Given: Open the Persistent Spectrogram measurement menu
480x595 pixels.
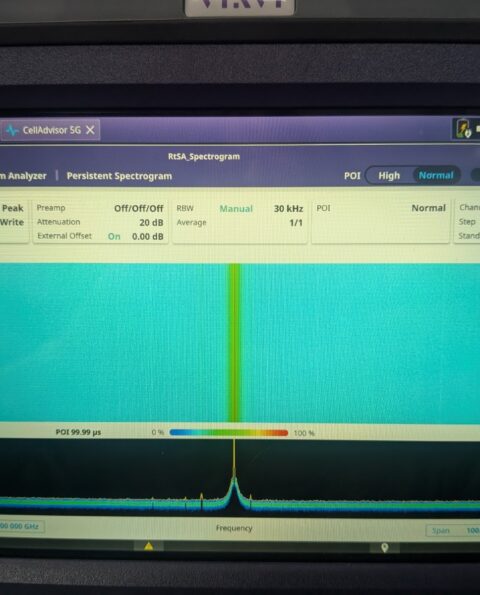Looking at the screenshot, I should [119, 176].
